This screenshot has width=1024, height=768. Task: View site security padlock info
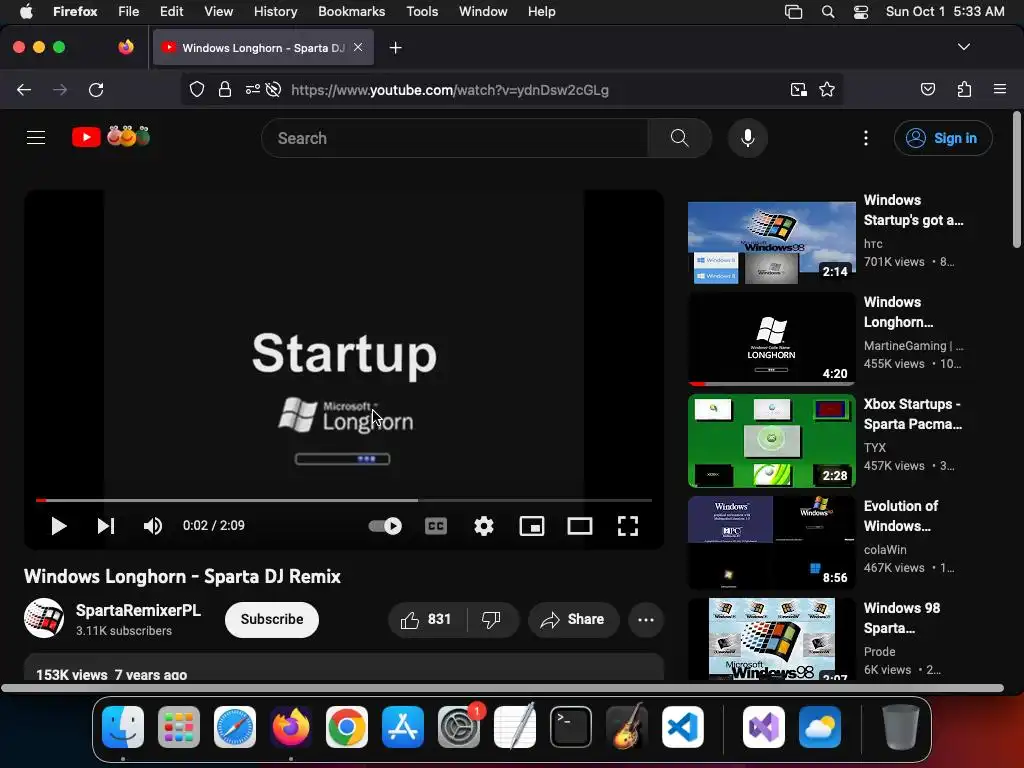point(225,89)
